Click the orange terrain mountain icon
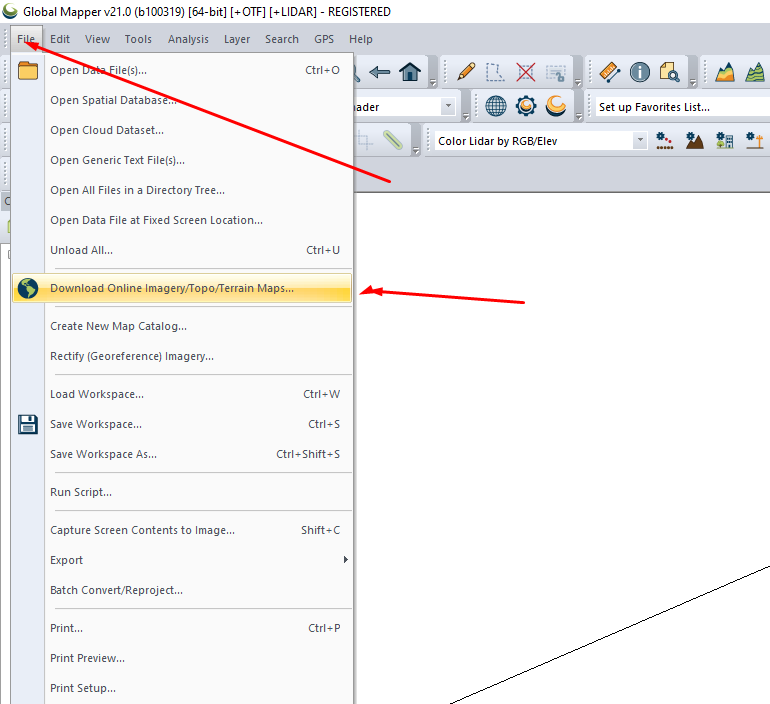This screenshot has width=770, height=704. pos(725,72)
